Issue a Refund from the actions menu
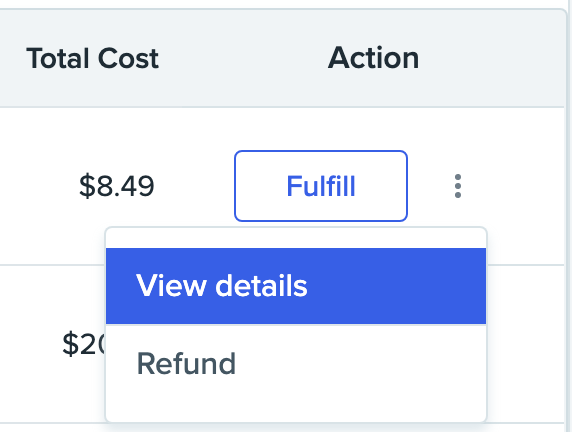This screenshot has height=432, width=572. point(296,363)
